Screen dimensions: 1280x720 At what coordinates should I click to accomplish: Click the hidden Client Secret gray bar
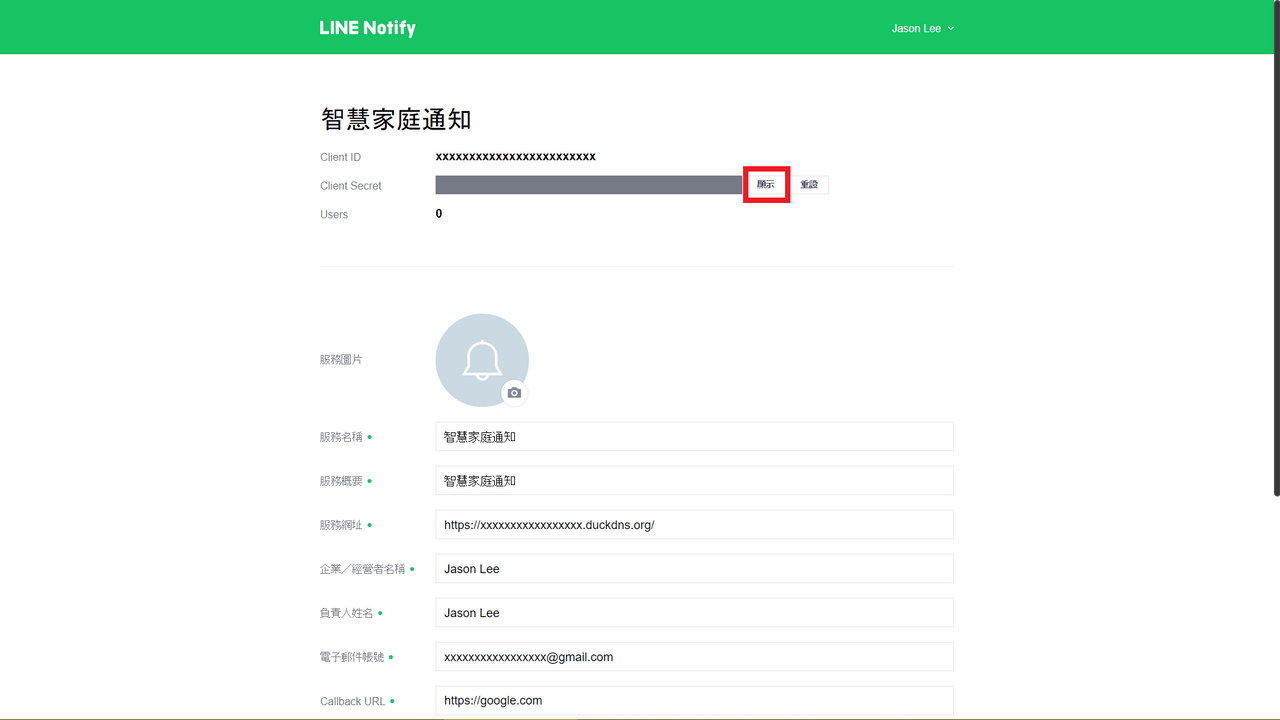589,185
